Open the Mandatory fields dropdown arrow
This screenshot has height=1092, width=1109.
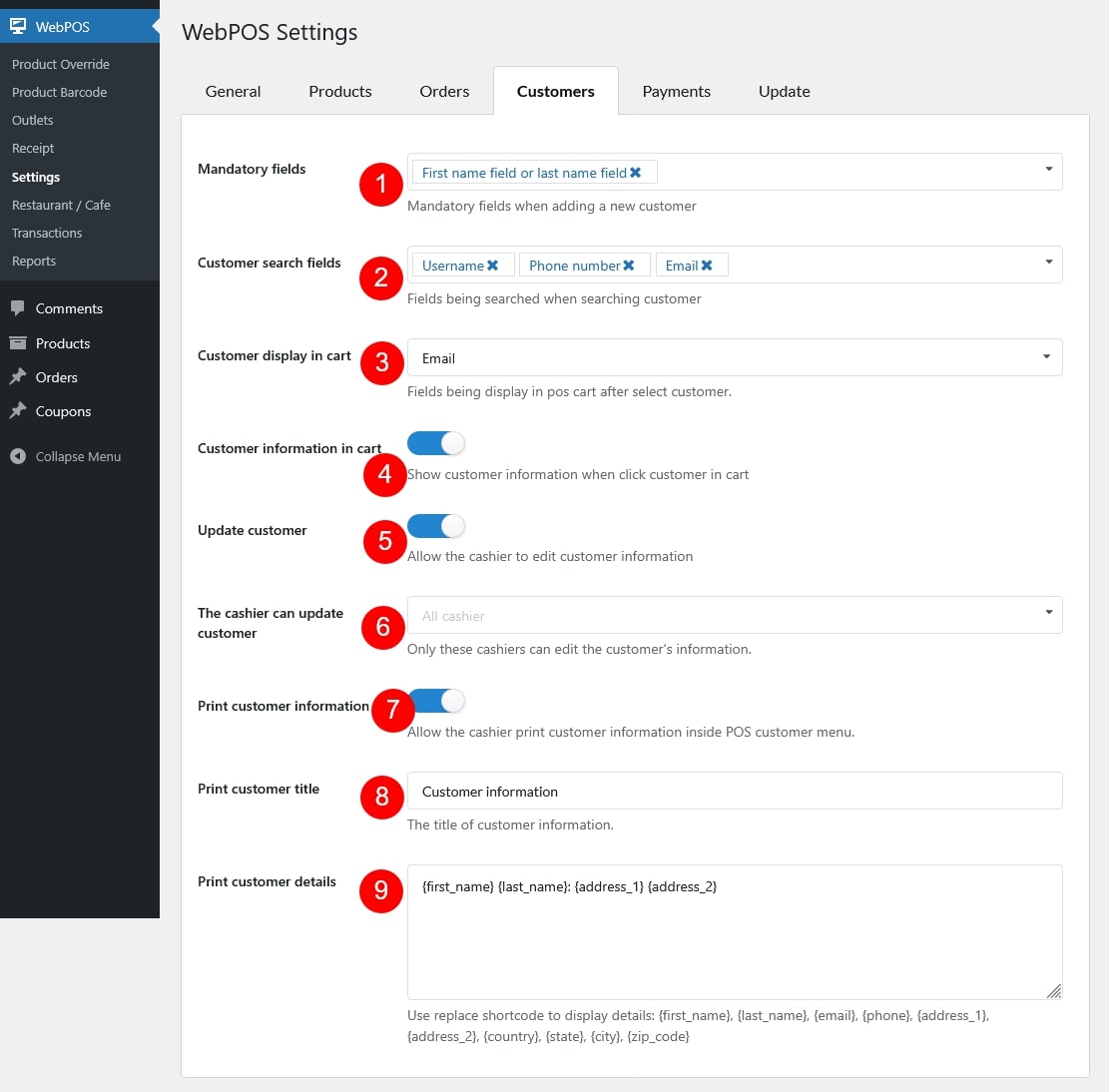(x=1049, y=169)
